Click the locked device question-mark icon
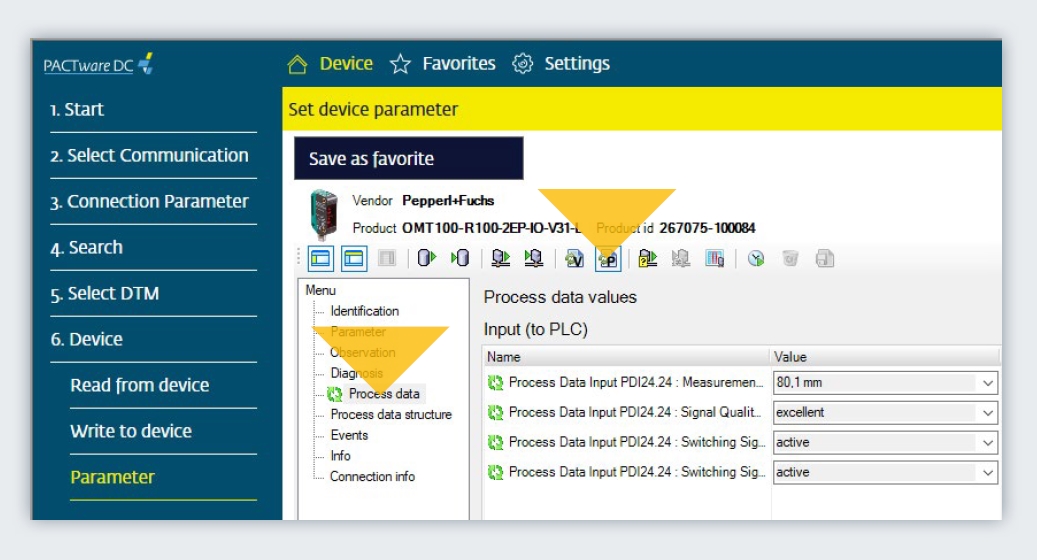The width and height of the screenshot is (1037, 560). coord(647,258)
